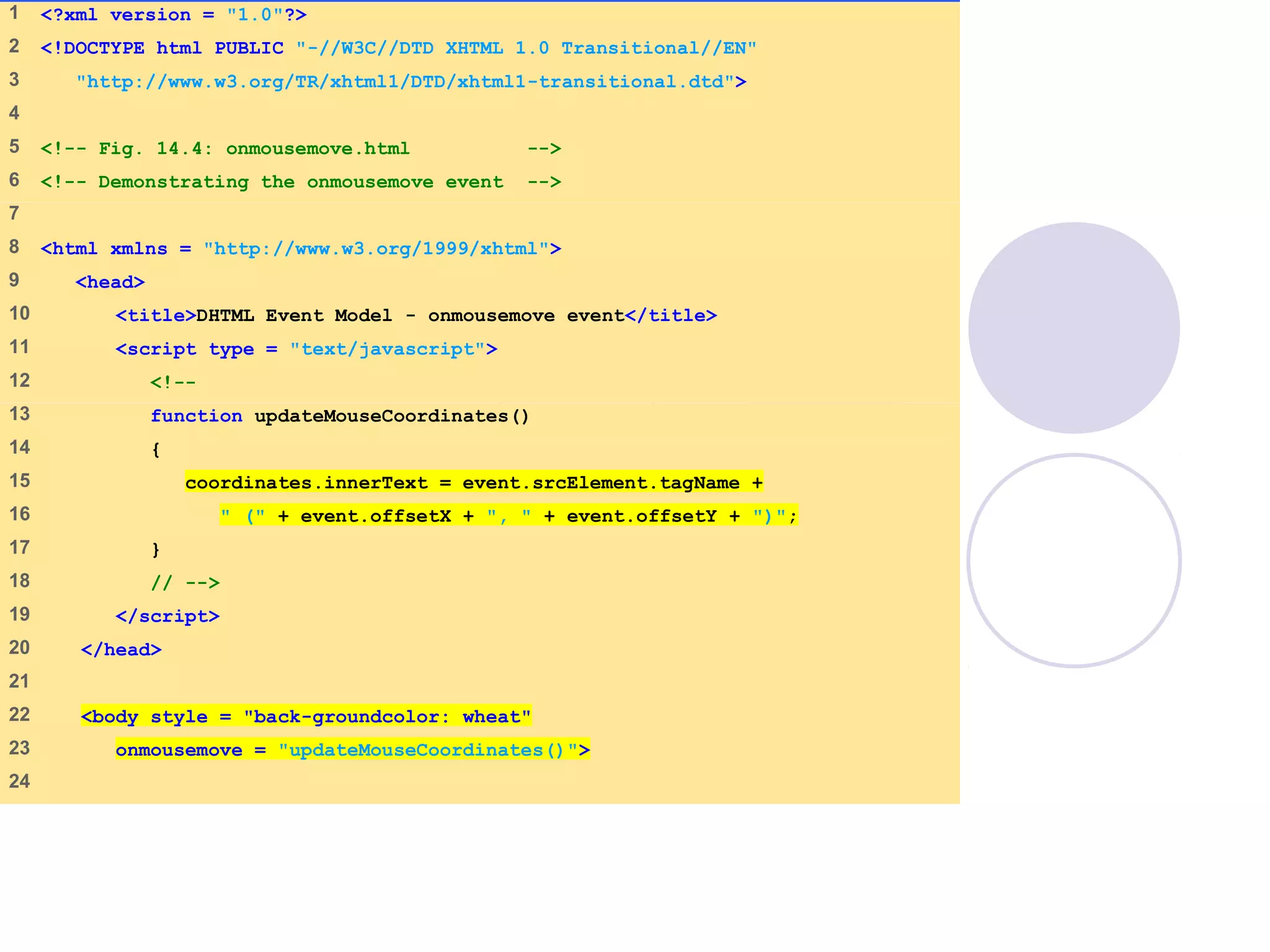Click the highlighted event.offsetX expression
This screenshot has width=1270, height=952.
375,516
